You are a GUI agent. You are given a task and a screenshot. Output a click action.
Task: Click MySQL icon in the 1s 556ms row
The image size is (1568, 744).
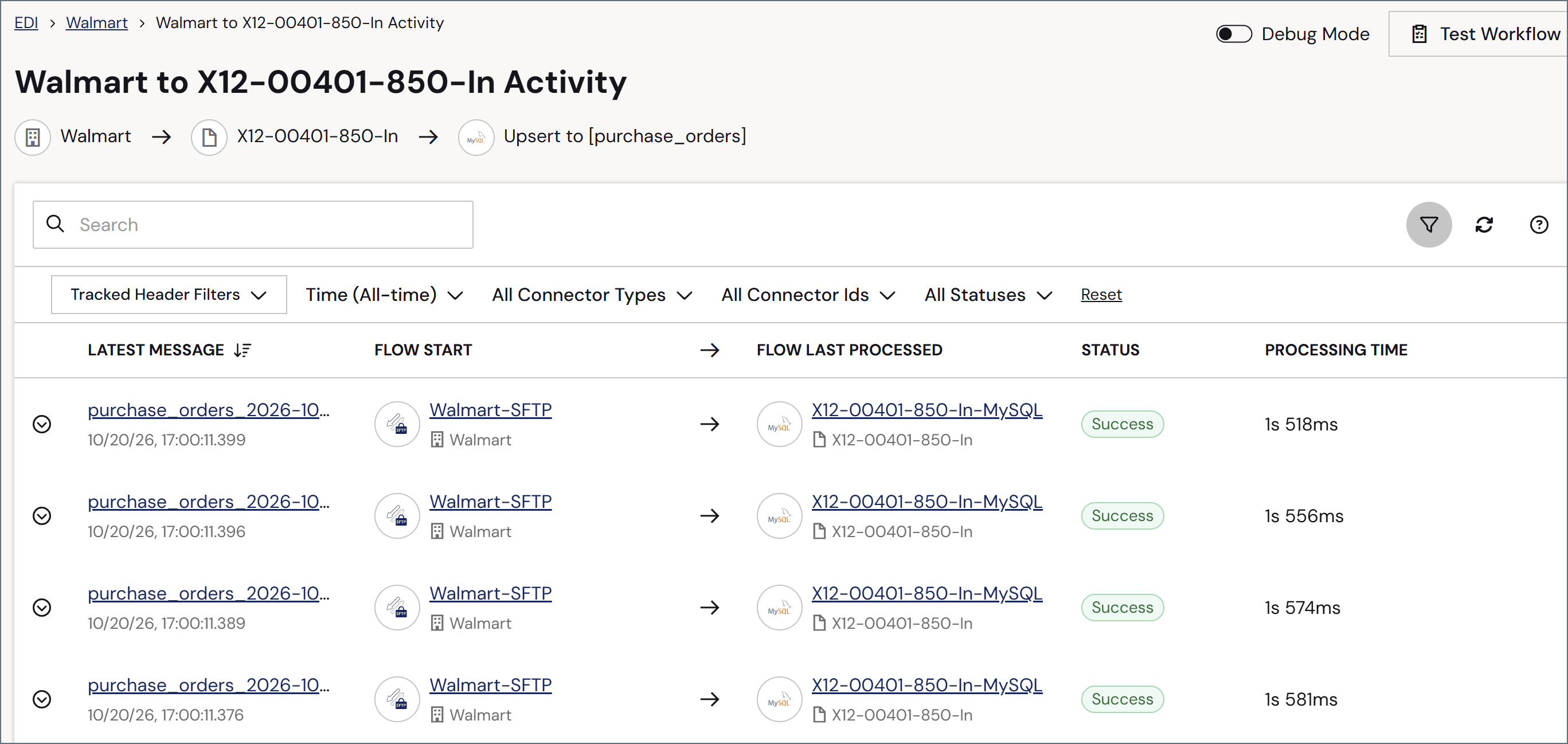[779, 516]
